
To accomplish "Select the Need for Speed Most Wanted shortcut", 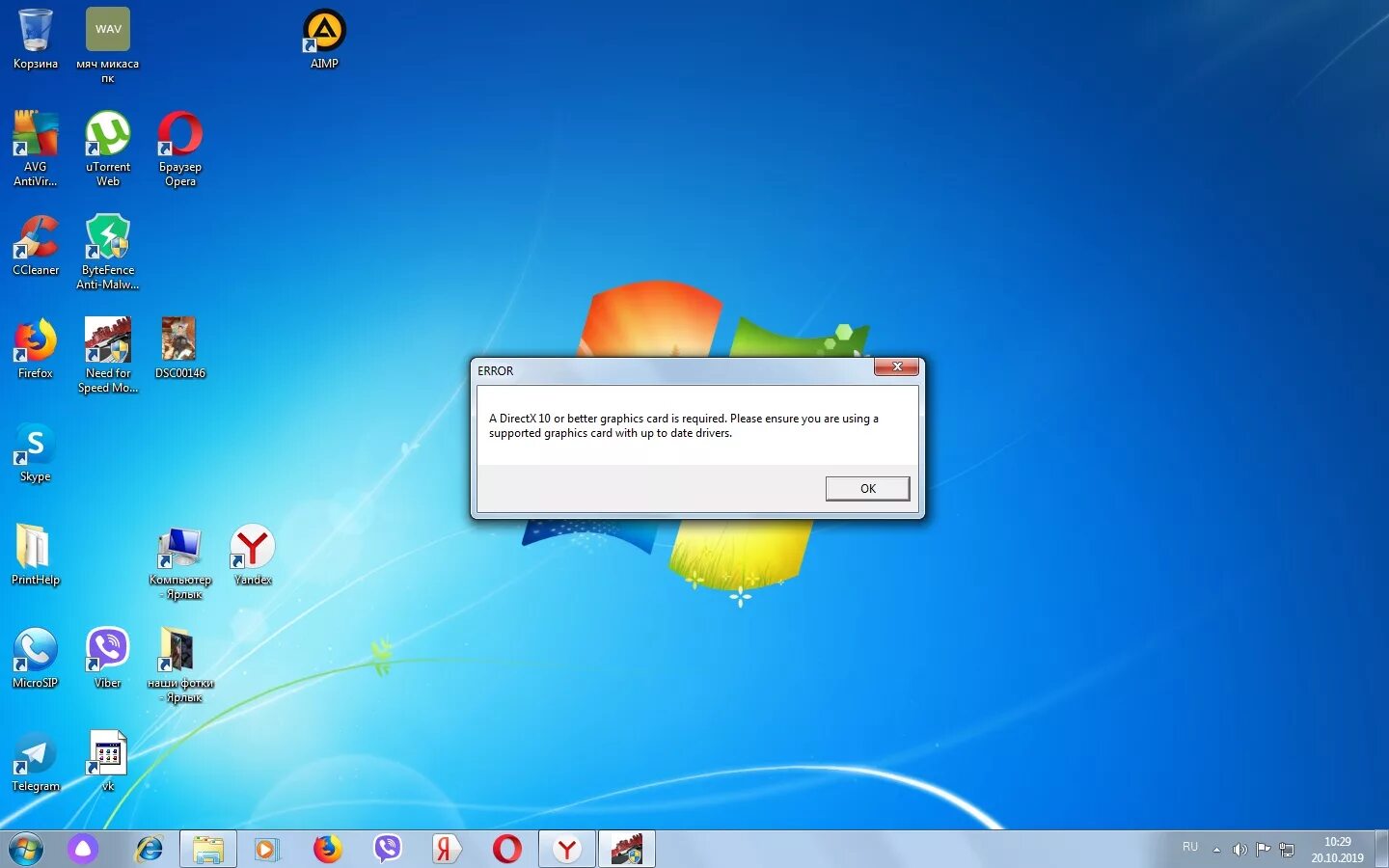I will [x=108, y=355].
